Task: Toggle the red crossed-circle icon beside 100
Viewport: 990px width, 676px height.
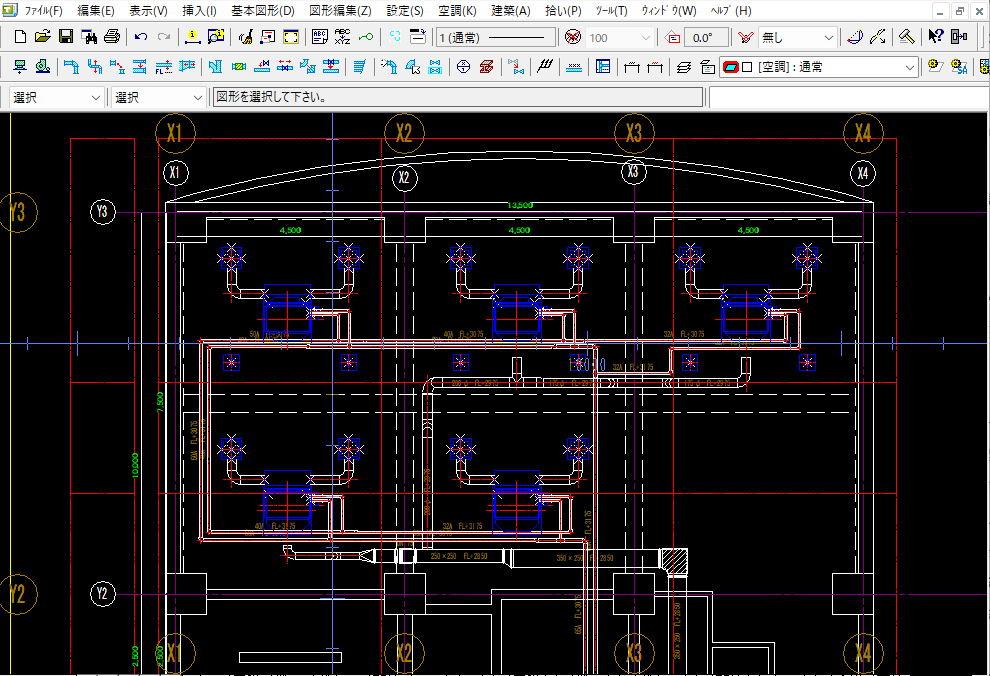Action: (572, 37)
